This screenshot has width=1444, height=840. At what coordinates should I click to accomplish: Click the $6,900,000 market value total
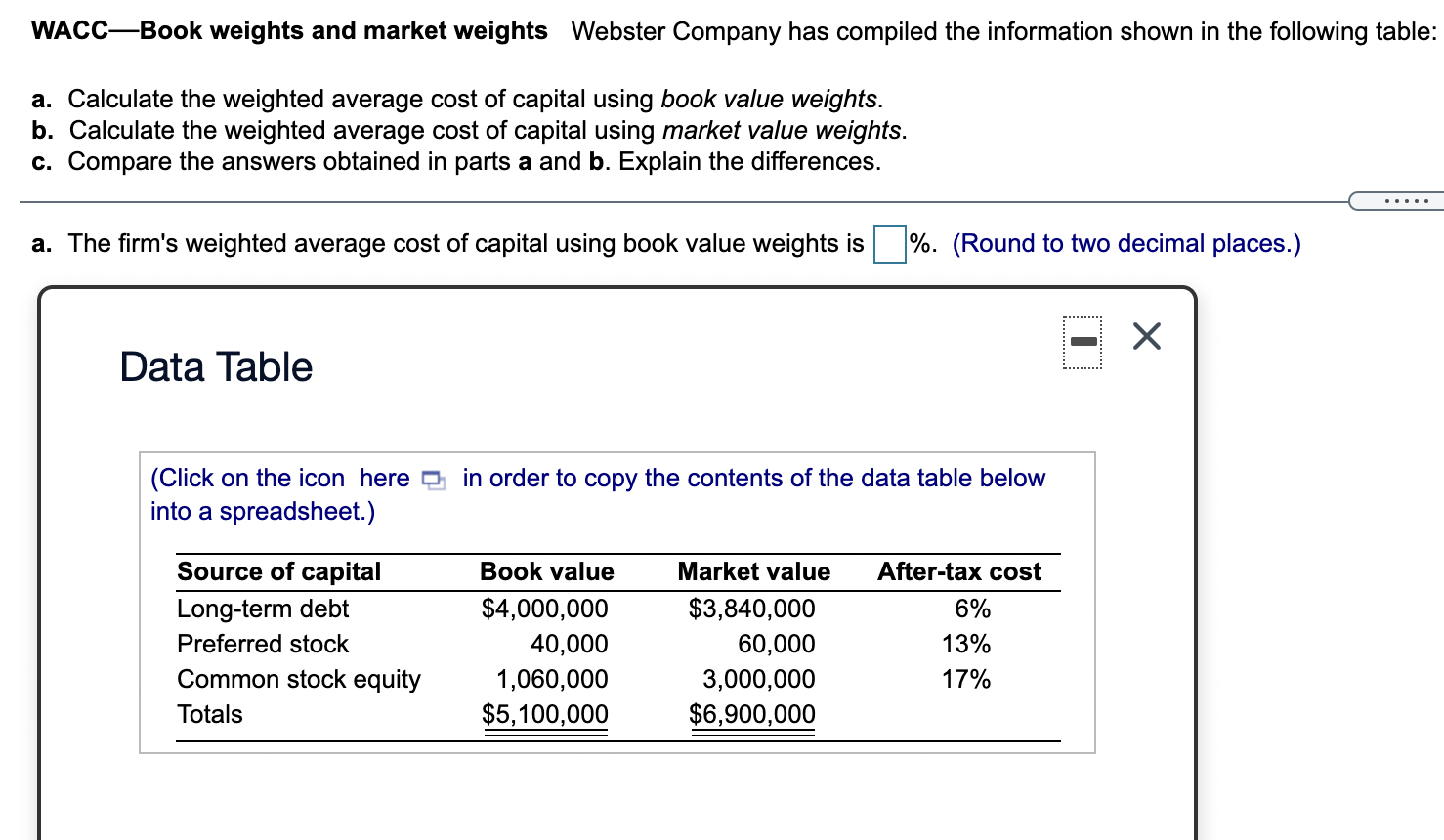pyautogui.click(x=753, y=714)
